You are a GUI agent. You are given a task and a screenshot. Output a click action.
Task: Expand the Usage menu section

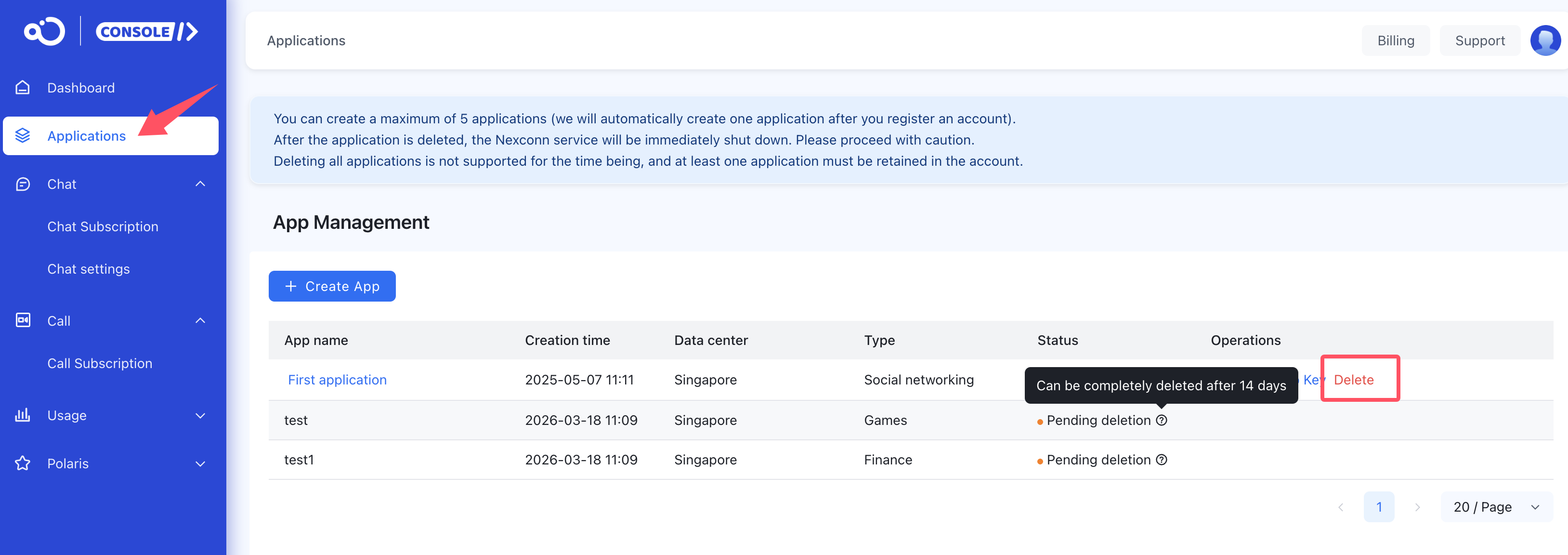(x=200, y=415)
